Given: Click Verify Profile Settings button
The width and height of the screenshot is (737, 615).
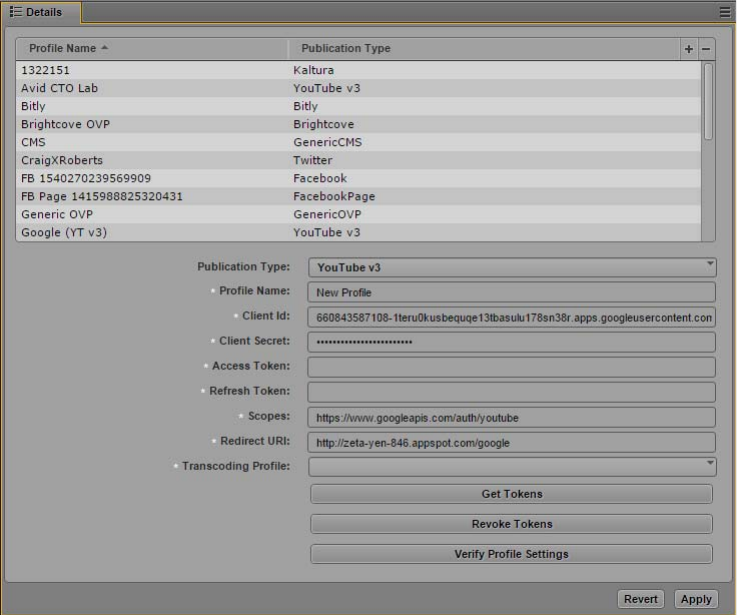Looking at the screenshot, I should [511, 554].
